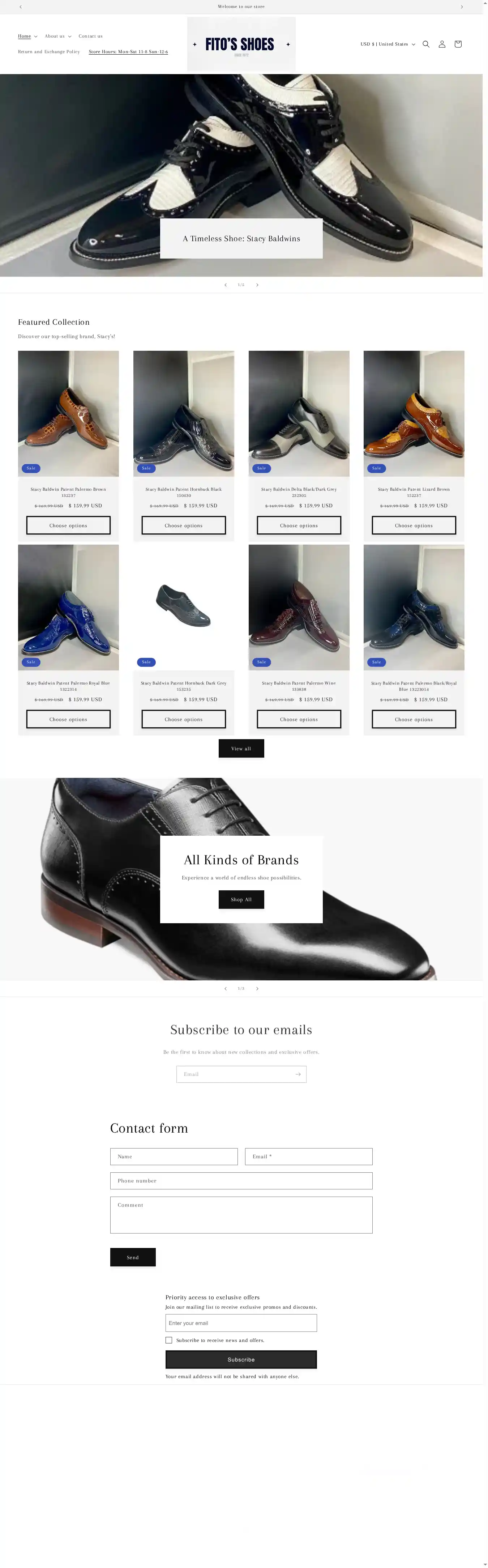Viewport: 488px width, 1568px height.
Task: Open the shopping cart icon
Action: click(458, 44)
